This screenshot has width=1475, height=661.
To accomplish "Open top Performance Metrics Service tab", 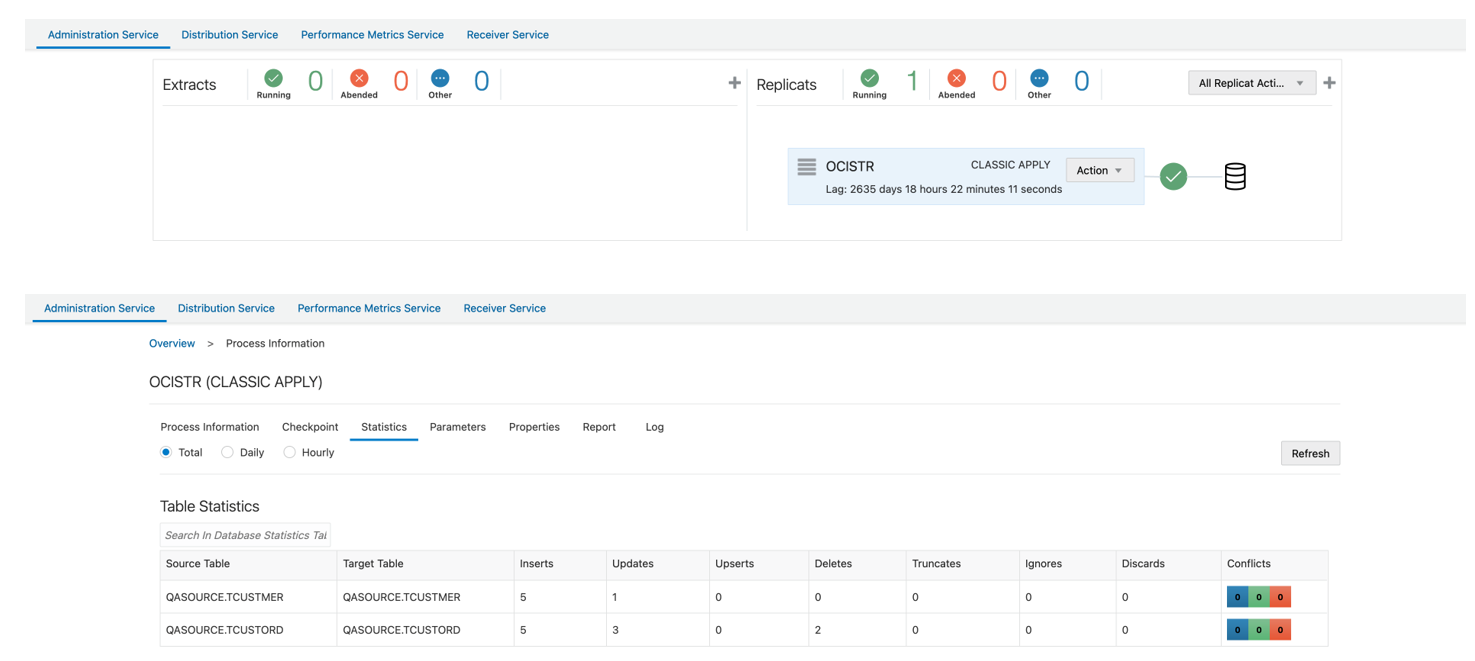I will point(372,34).
